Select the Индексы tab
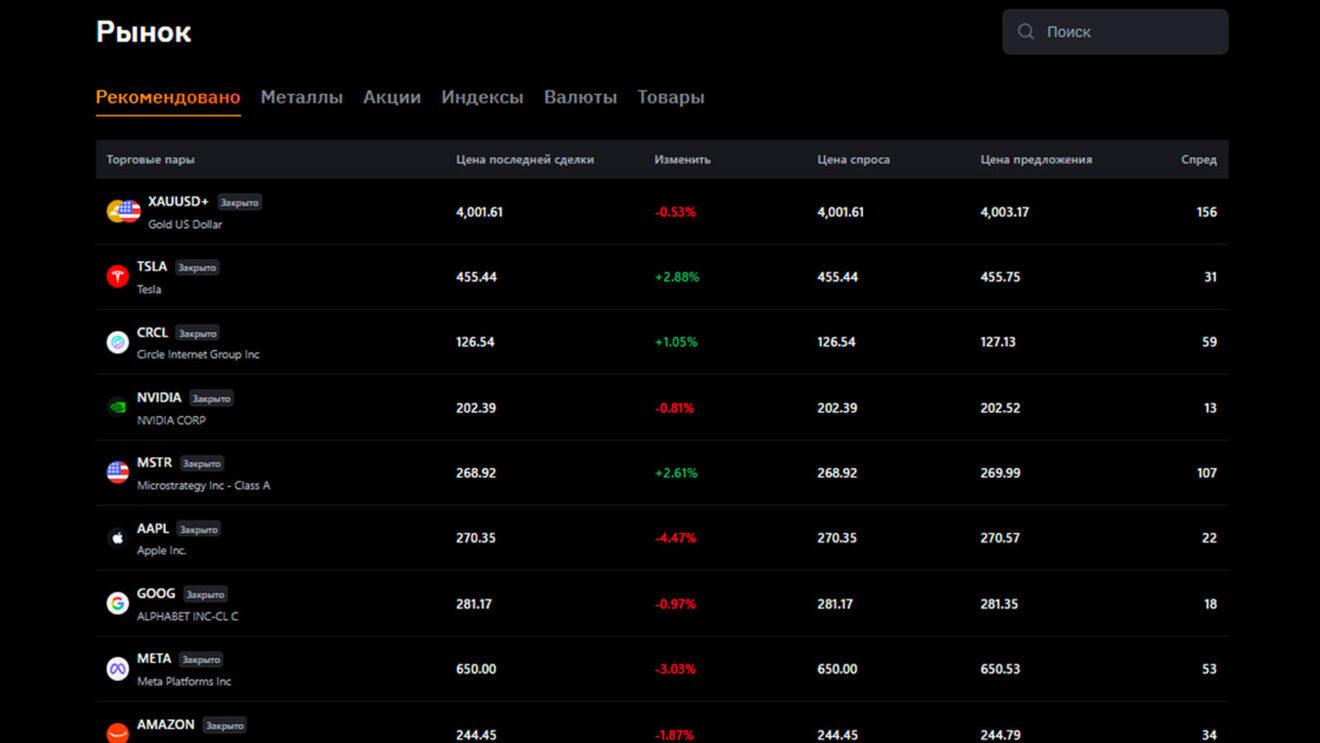 (x=482, y=97)
